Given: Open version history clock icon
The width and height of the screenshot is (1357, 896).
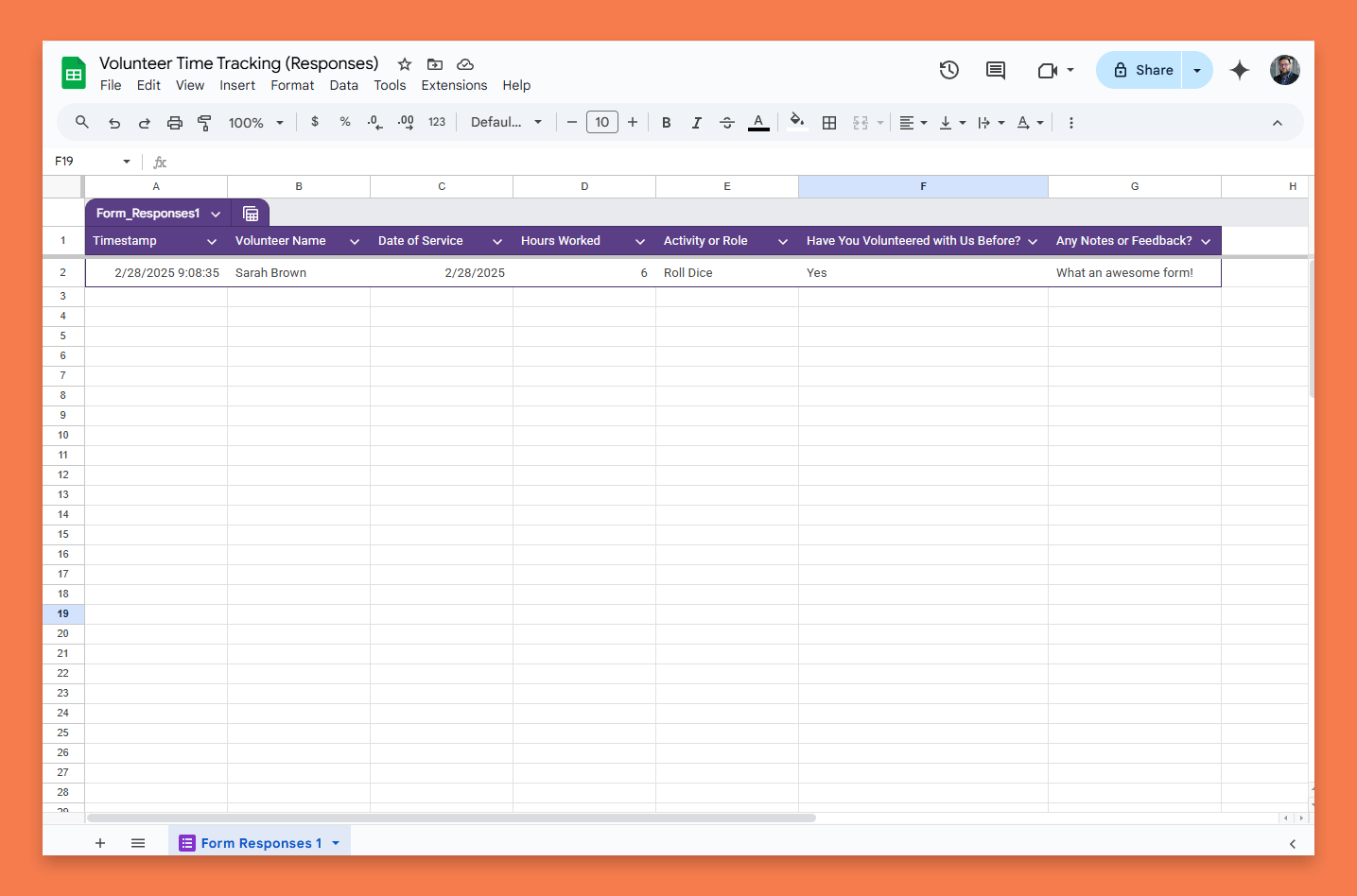Looking at the screenshot, I should click(x=948, y=70).
